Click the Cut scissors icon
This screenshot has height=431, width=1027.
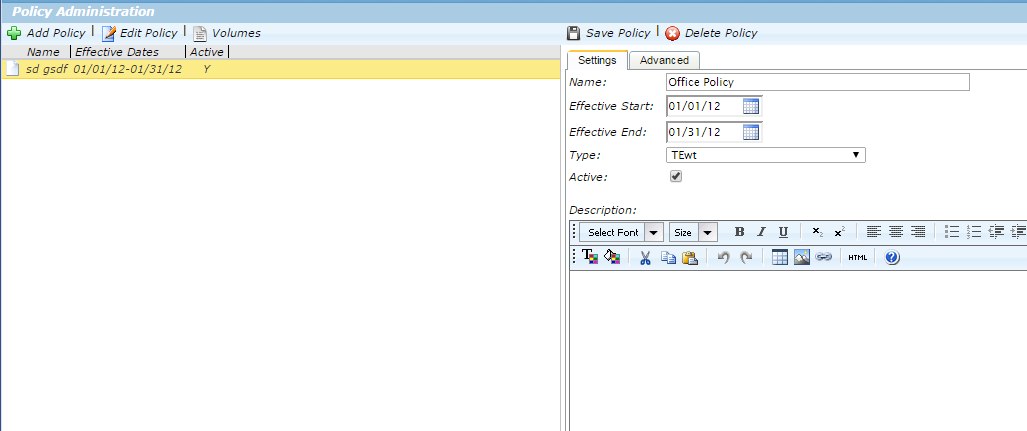point(645,258)
